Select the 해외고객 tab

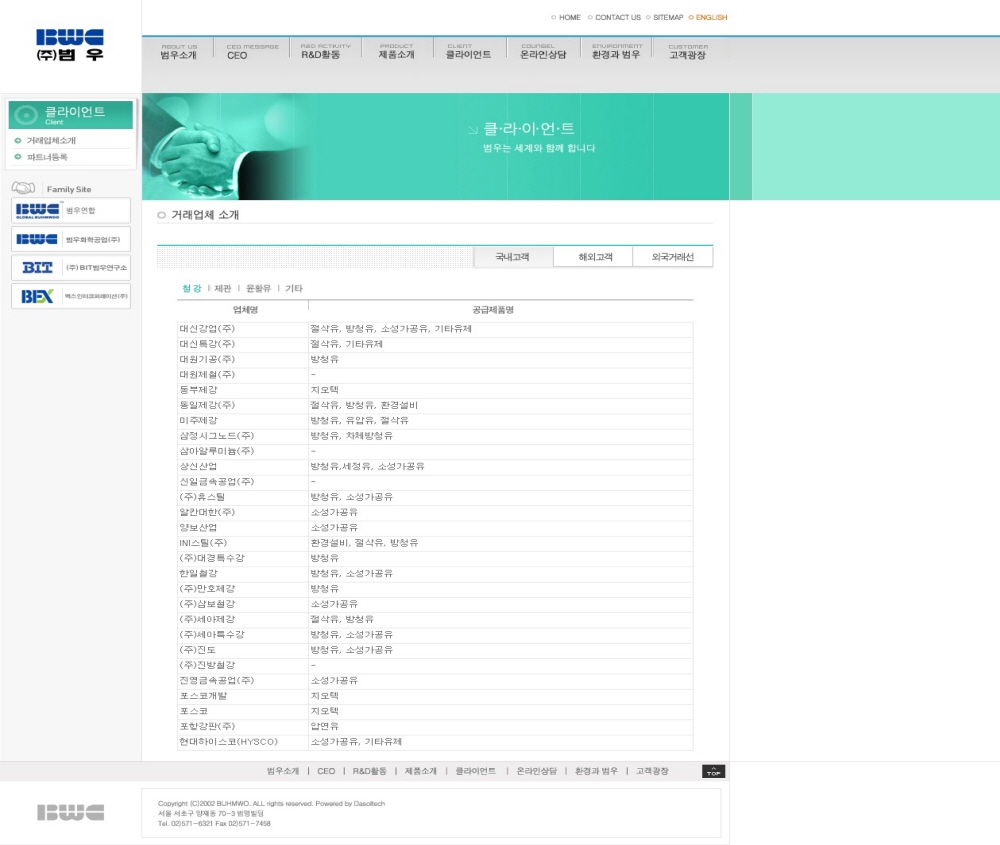pos(594,257)
